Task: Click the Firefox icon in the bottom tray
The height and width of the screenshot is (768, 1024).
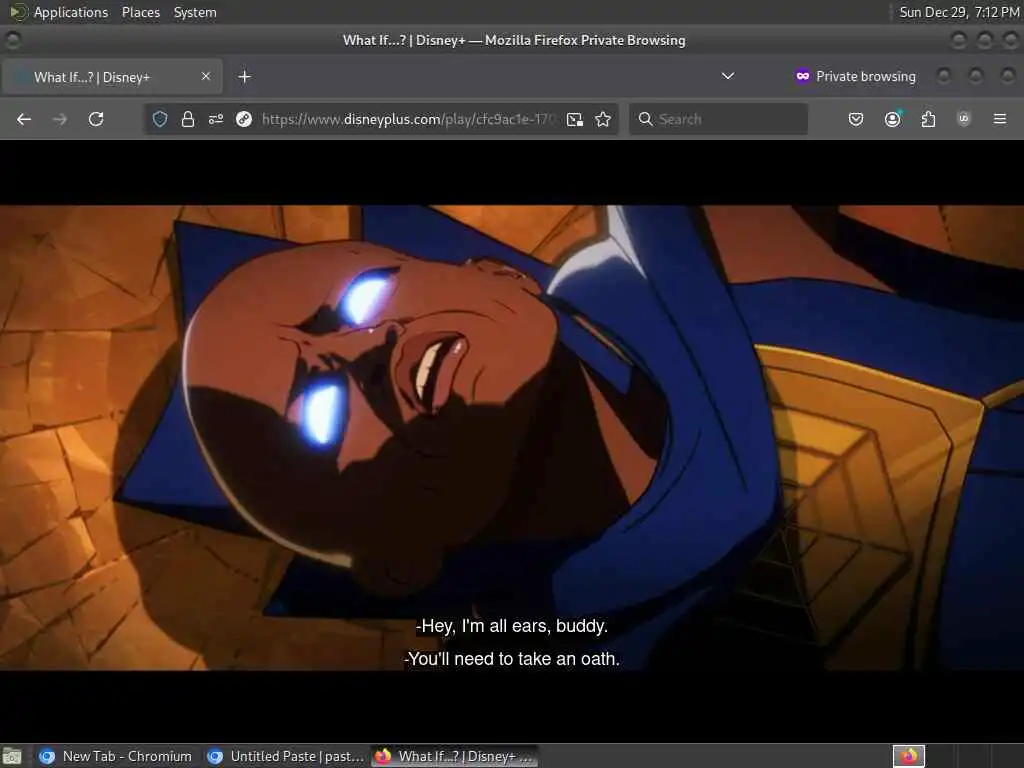Action: tap(909, 756)
